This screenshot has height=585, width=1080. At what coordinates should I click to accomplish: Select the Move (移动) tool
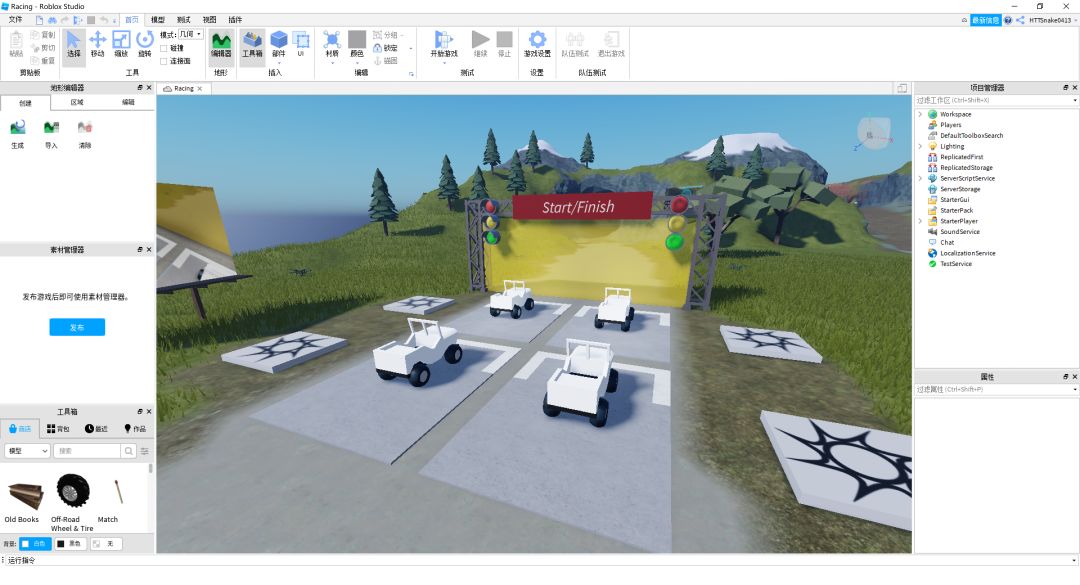[97, 43]
